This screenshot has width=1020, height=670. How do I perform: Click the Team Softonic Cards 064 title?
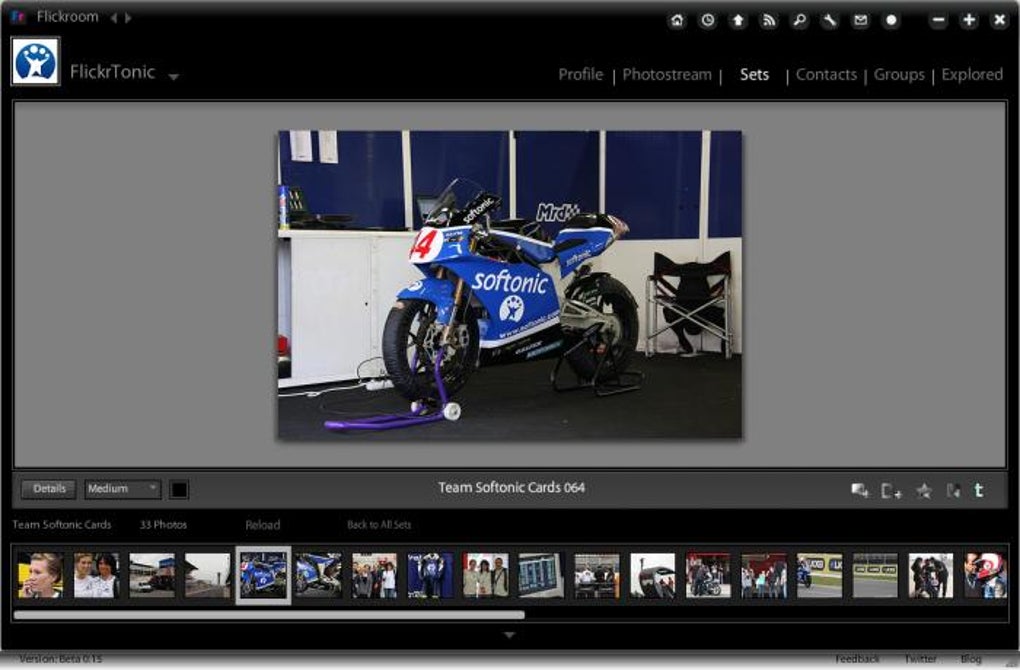511,488
